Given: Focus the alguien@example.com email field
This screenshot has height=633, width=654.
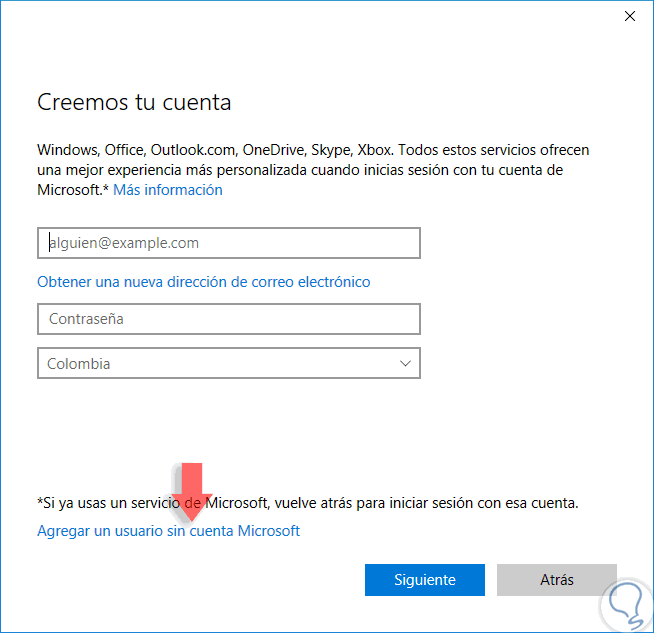Looking at the screenshot, I should tap(229, 243).
